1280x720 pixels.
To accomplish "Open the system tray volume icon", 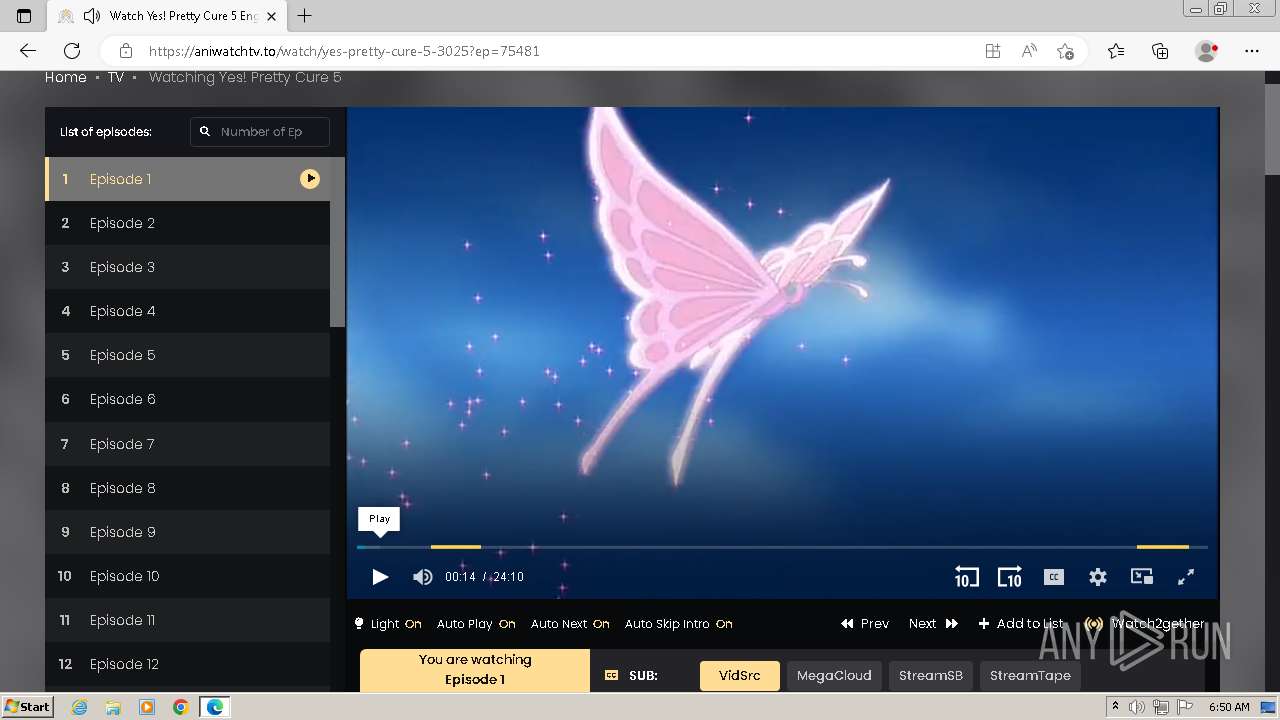I will tap(1136, 707).
